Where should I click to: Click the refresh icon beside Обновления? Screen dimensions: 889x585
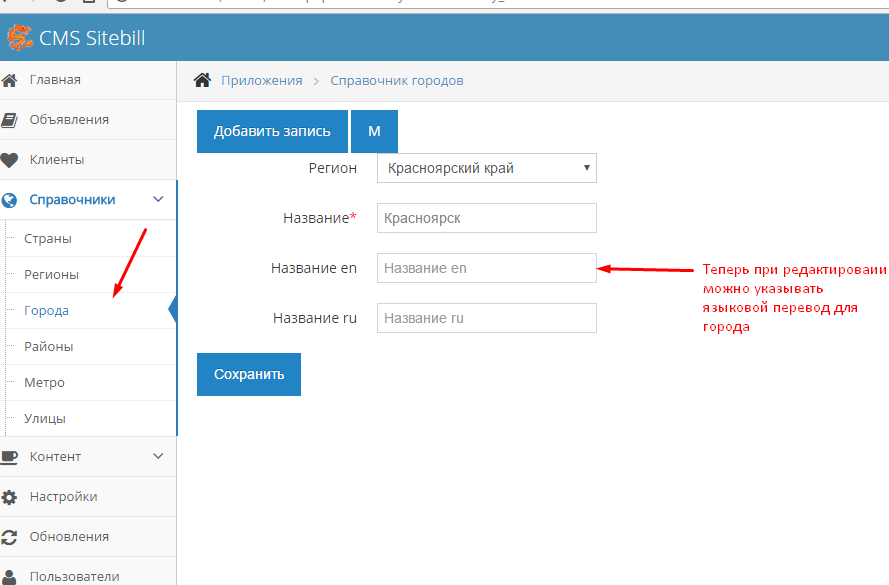[10, 537]
